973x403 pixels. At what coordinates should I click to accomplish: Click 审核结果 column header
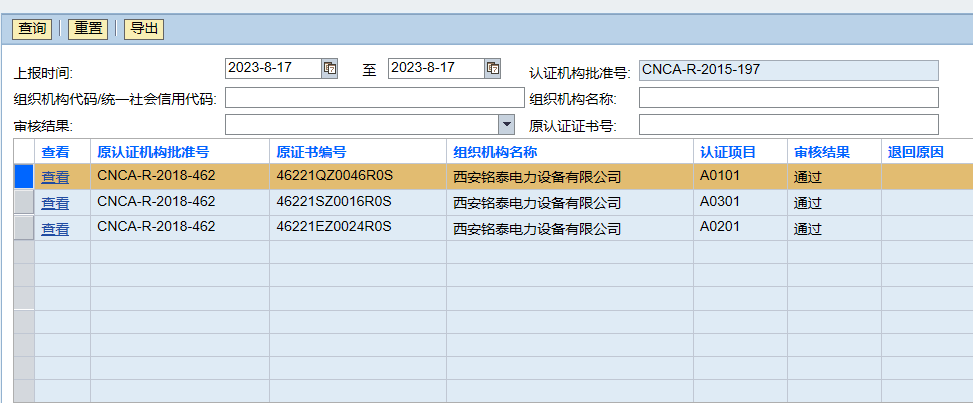[x=834, y=152]
